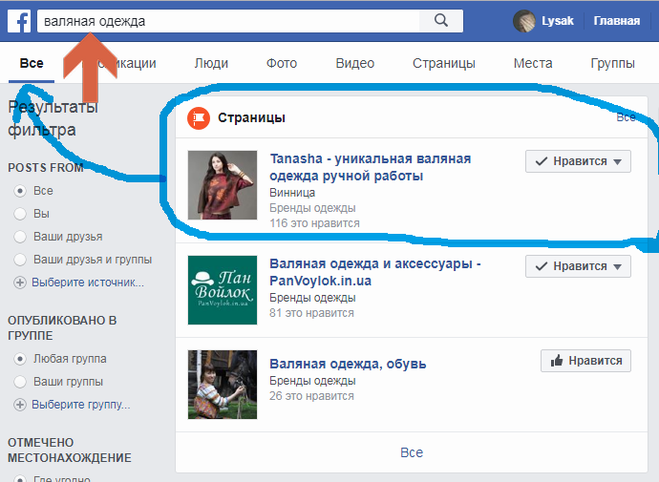The width and height of the screenshot is (659, 482).
Task: Open the Lysak profile name link
Action: click(x=557, y=21)
